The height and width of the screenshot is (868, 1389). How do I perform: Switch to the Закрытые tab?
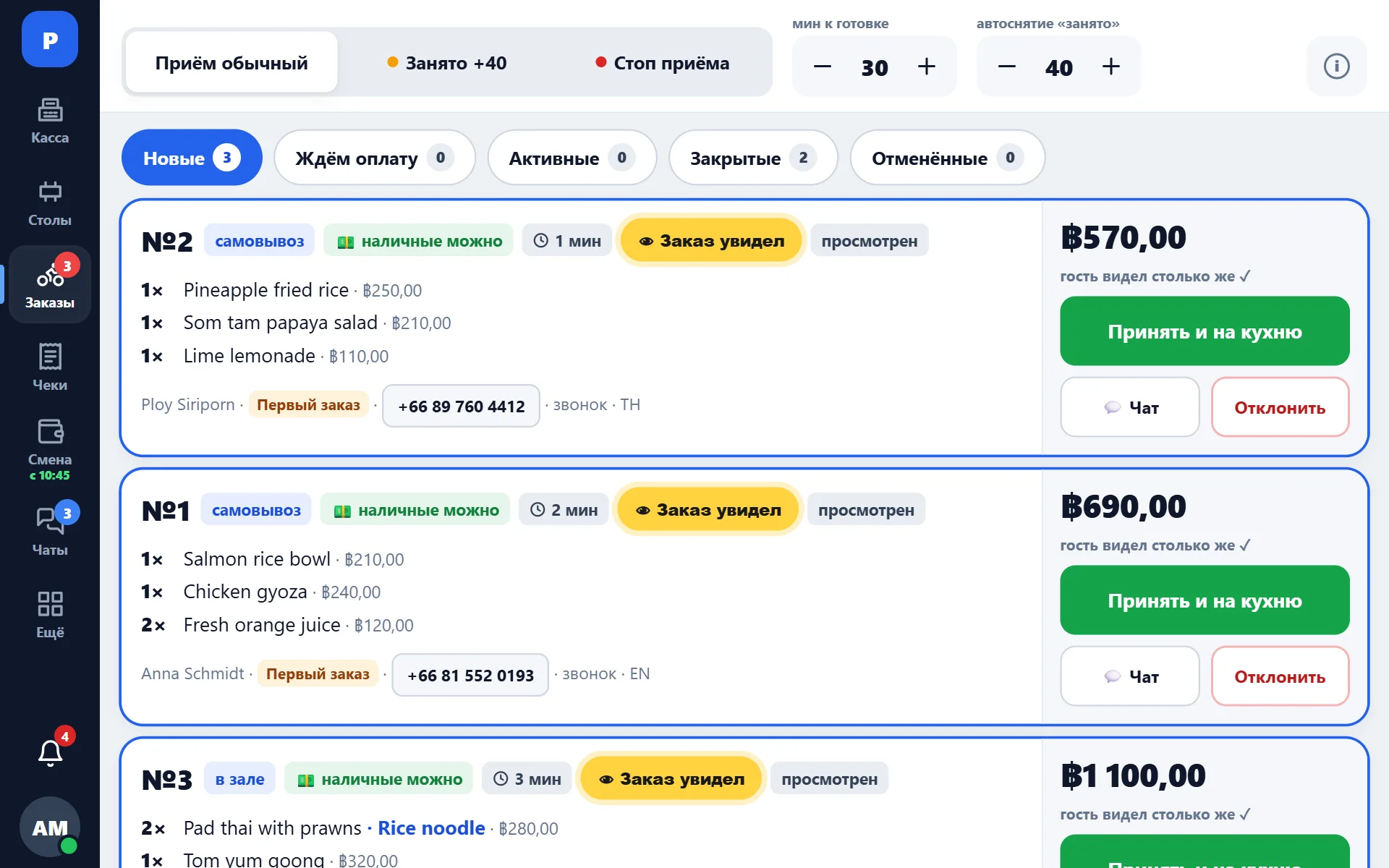pos(753,158)
